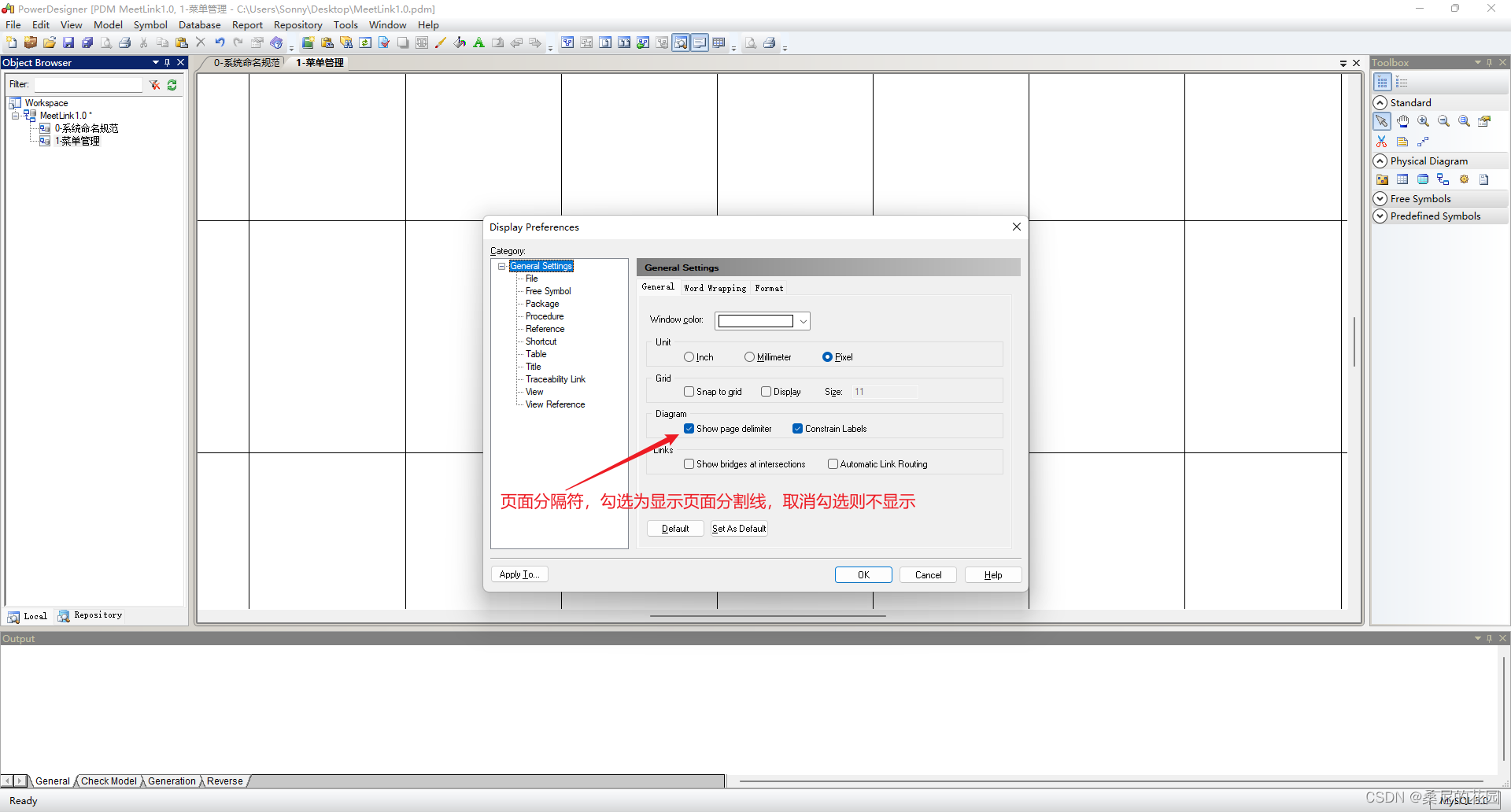Image resolution: width=1511 pixels, height=812 pixels.
Task: Collapse the Physical Diagram toolbox section
Action: coord(1380,161)
